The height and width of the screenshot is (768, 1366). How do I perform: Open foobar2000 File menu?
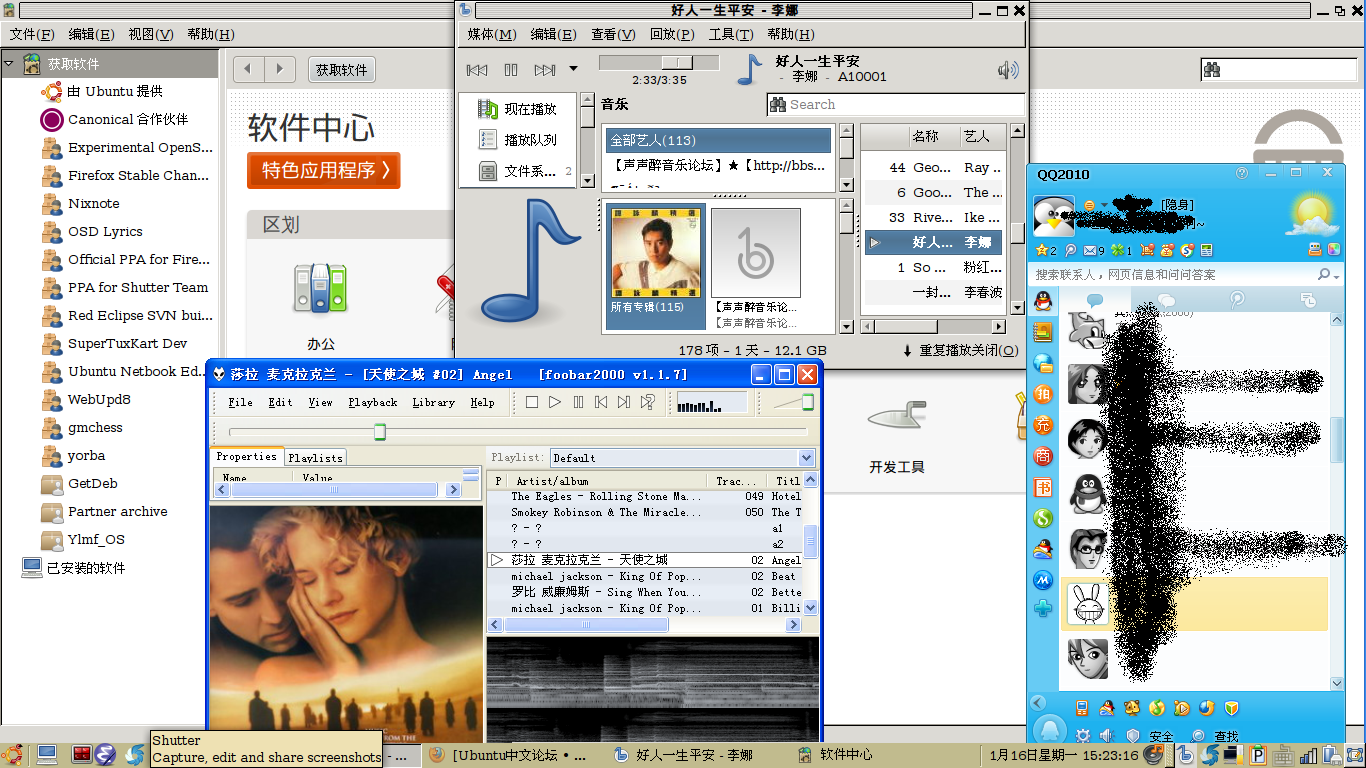tap(240, 402)
